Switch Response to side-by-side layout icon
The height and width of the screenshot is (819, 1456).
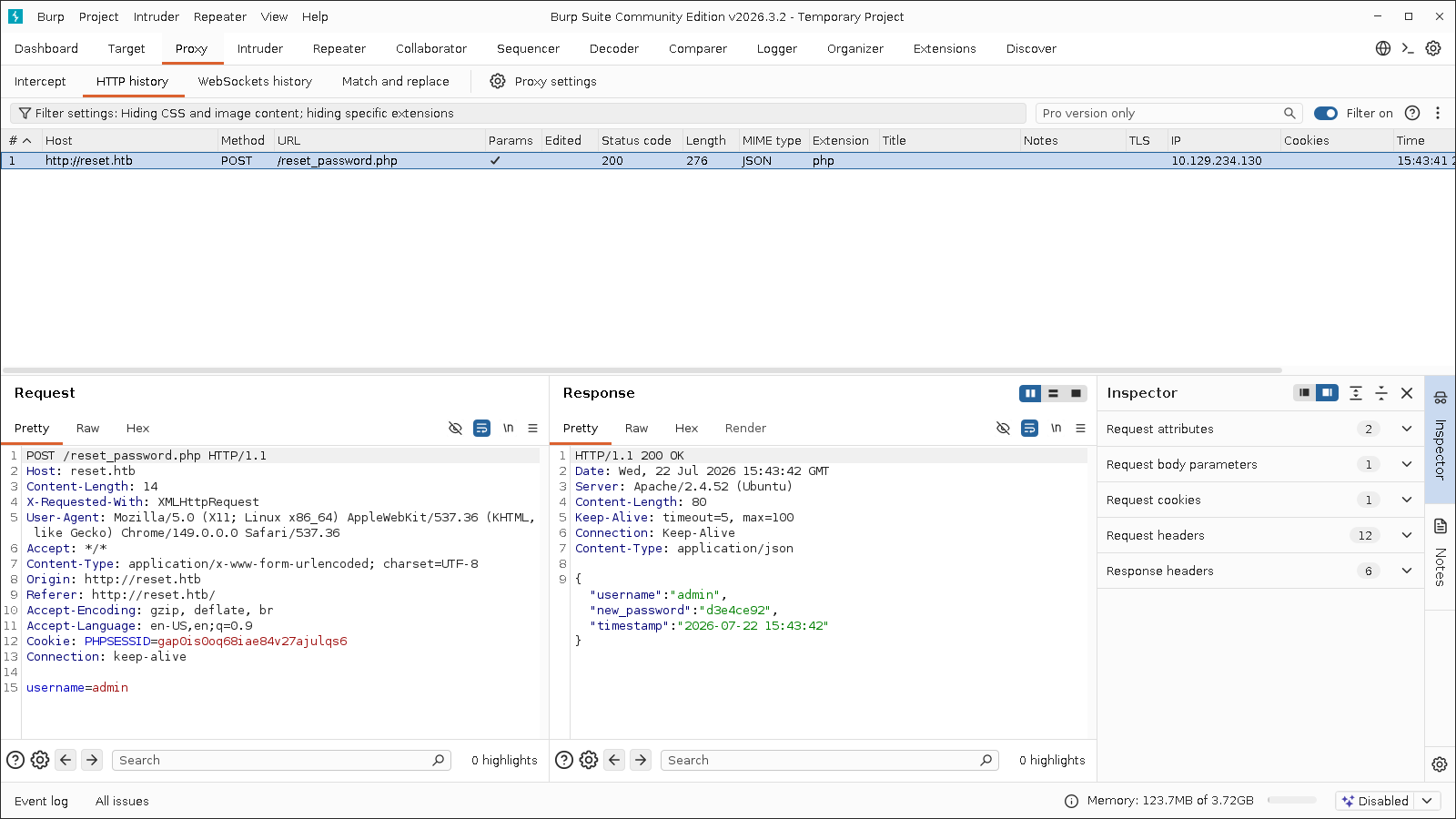pos(1030,393)
